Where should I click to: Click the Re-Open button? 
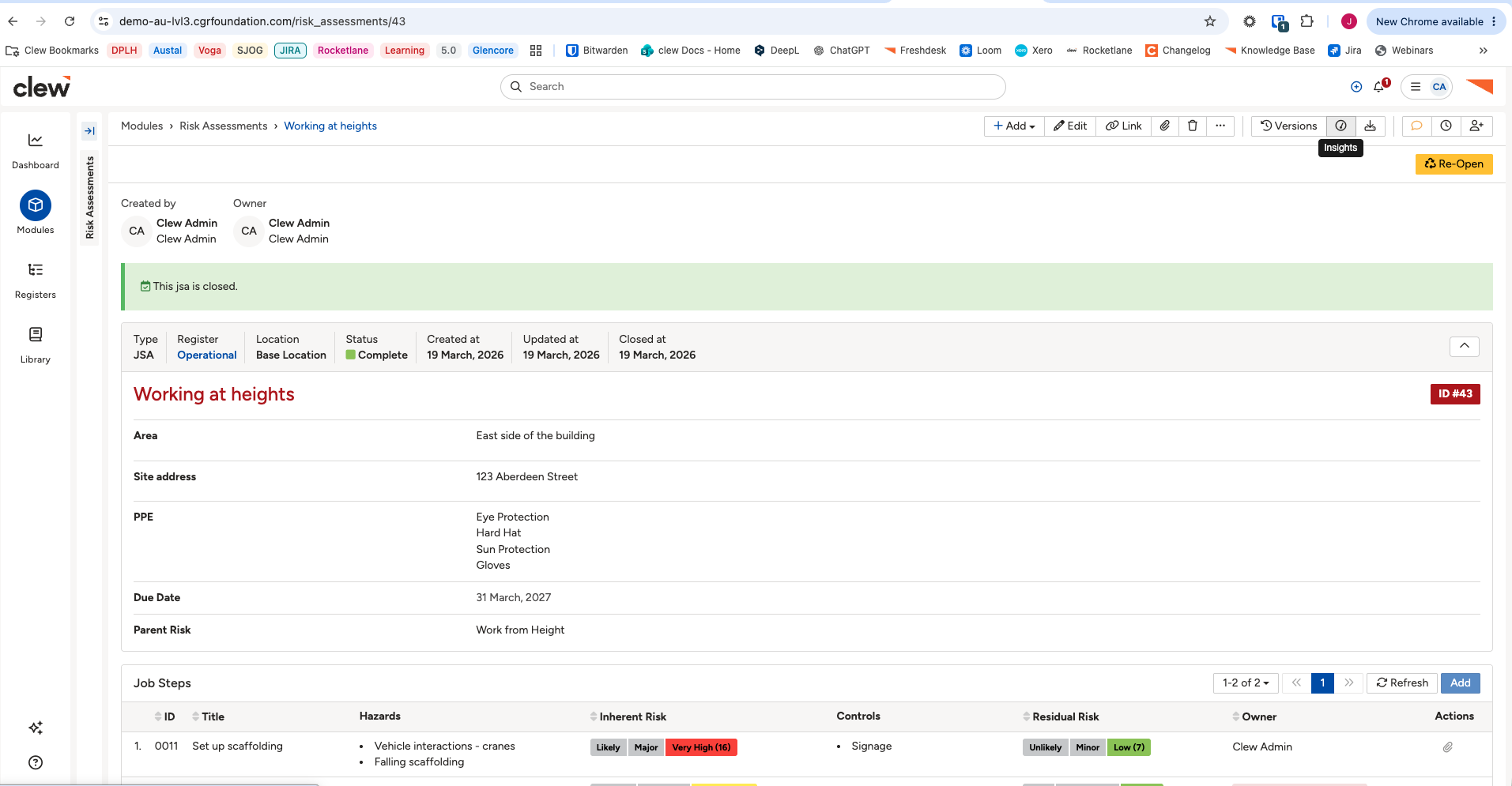[x=1454, y=164]
